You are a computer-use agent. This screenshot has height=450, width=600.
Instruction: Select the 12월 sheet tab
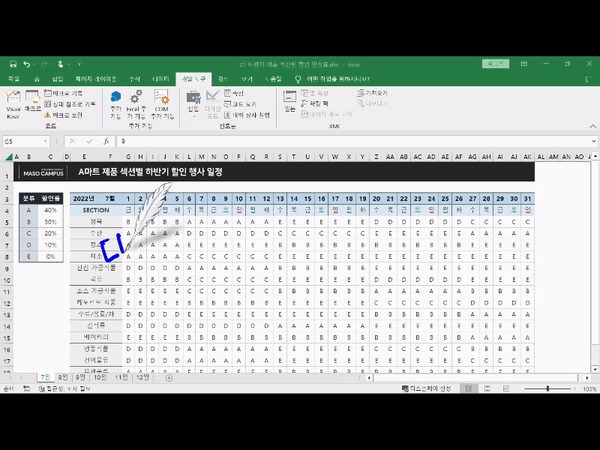[x=141, y=378]
